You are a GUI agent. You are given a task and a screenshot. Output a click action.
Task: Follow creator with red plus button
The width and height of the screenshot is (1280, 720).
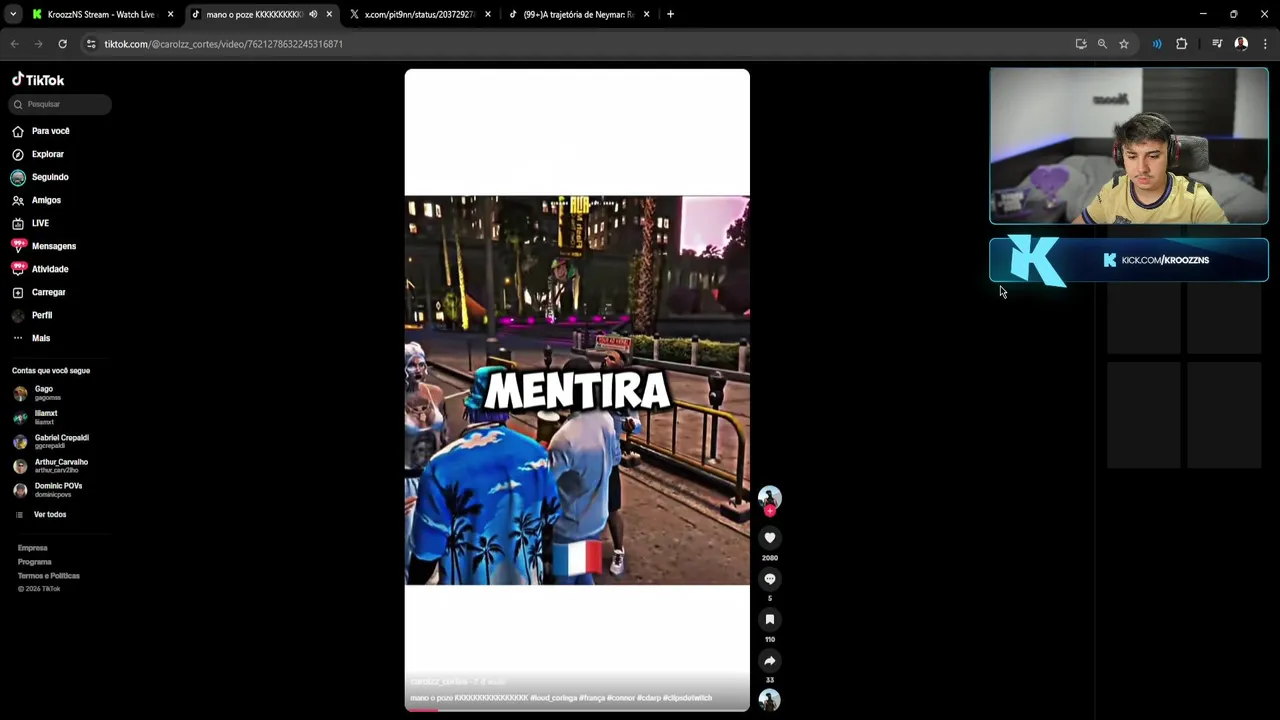(x=769, y=511)
